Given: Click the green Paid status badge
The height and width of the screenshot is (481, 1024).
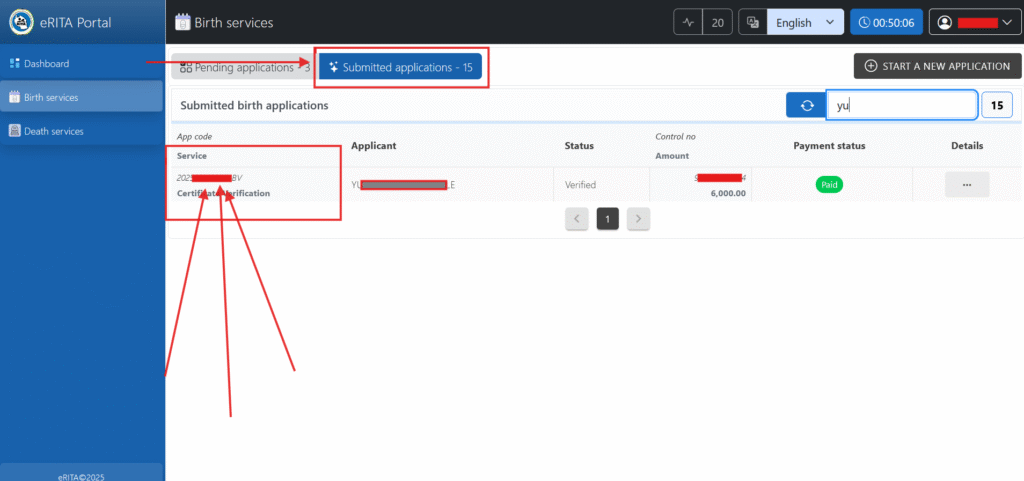Looking at the screenshot, I should coord(828,185).
